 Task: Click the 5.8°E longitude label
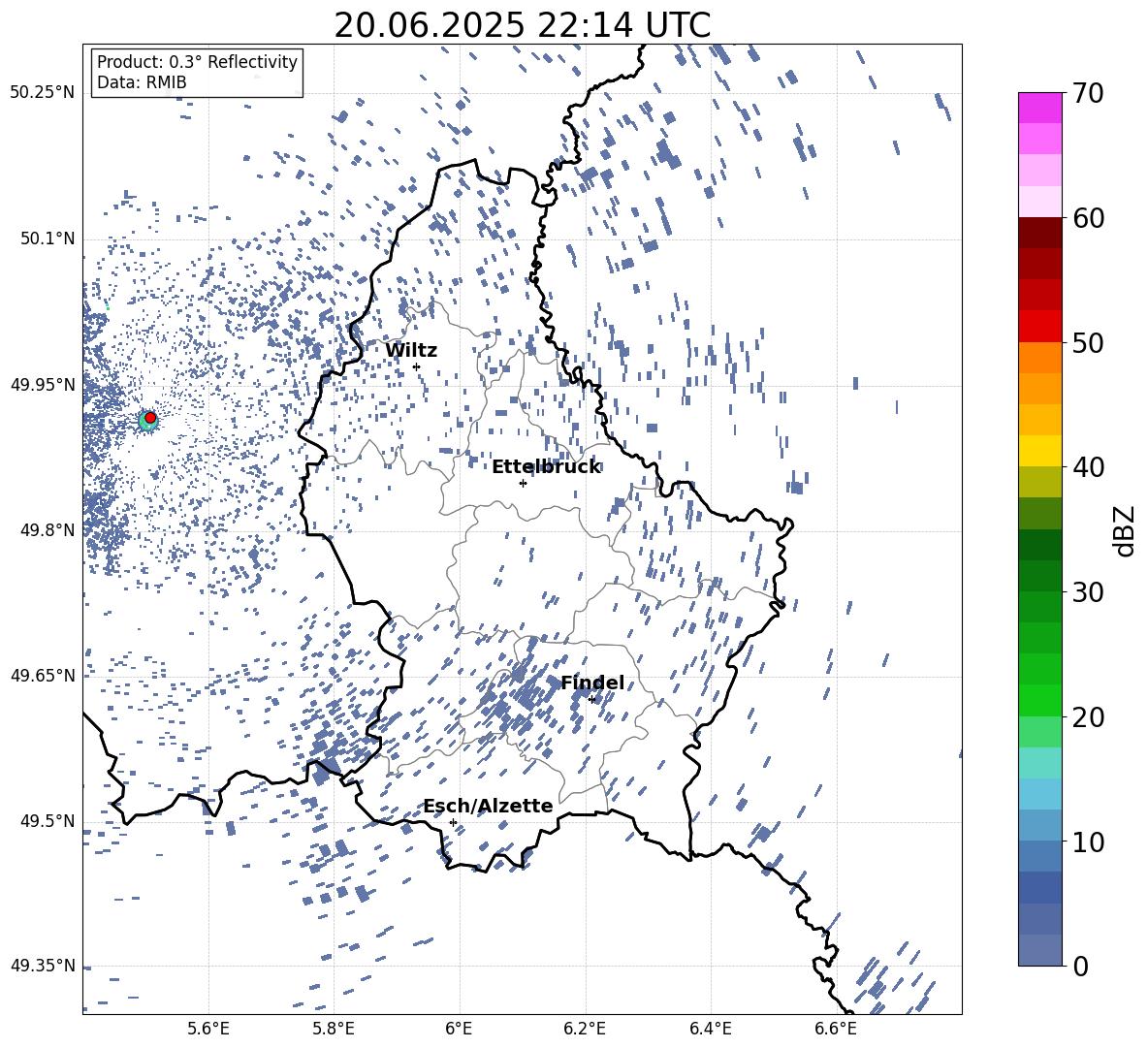pyautogui.click(x=334, y=1029)
